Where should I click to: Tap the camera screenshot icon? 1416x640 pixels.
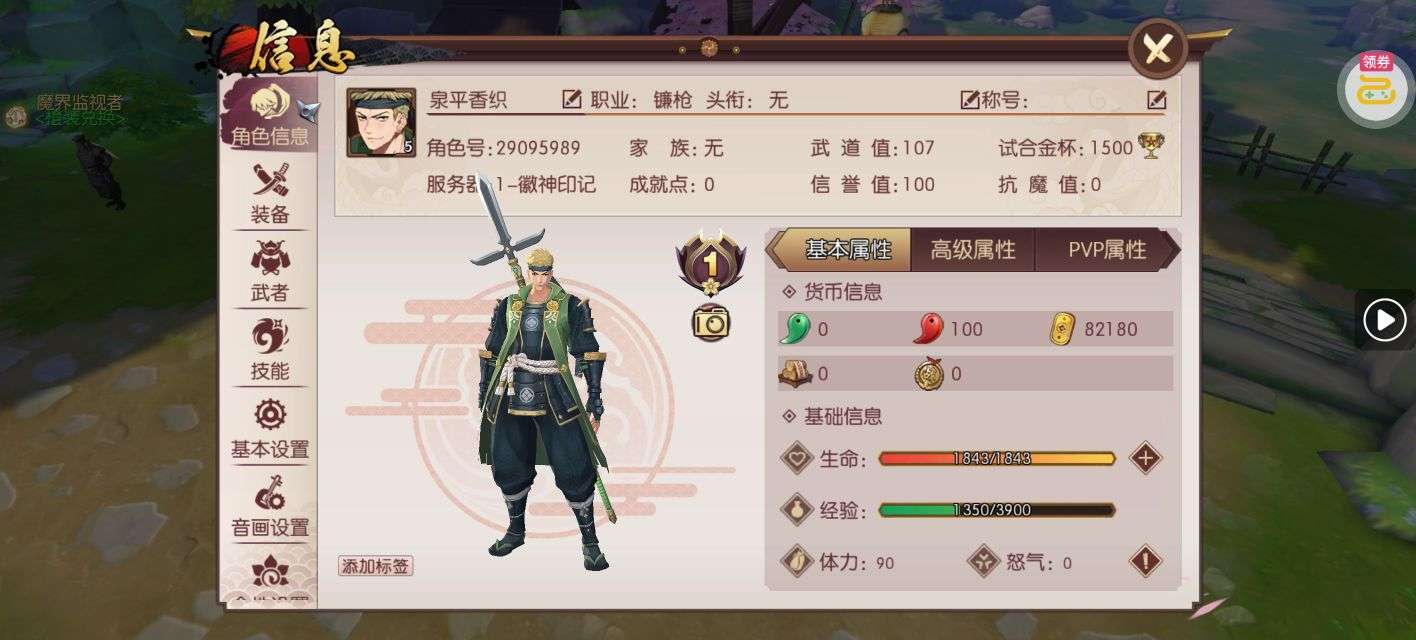711,322
